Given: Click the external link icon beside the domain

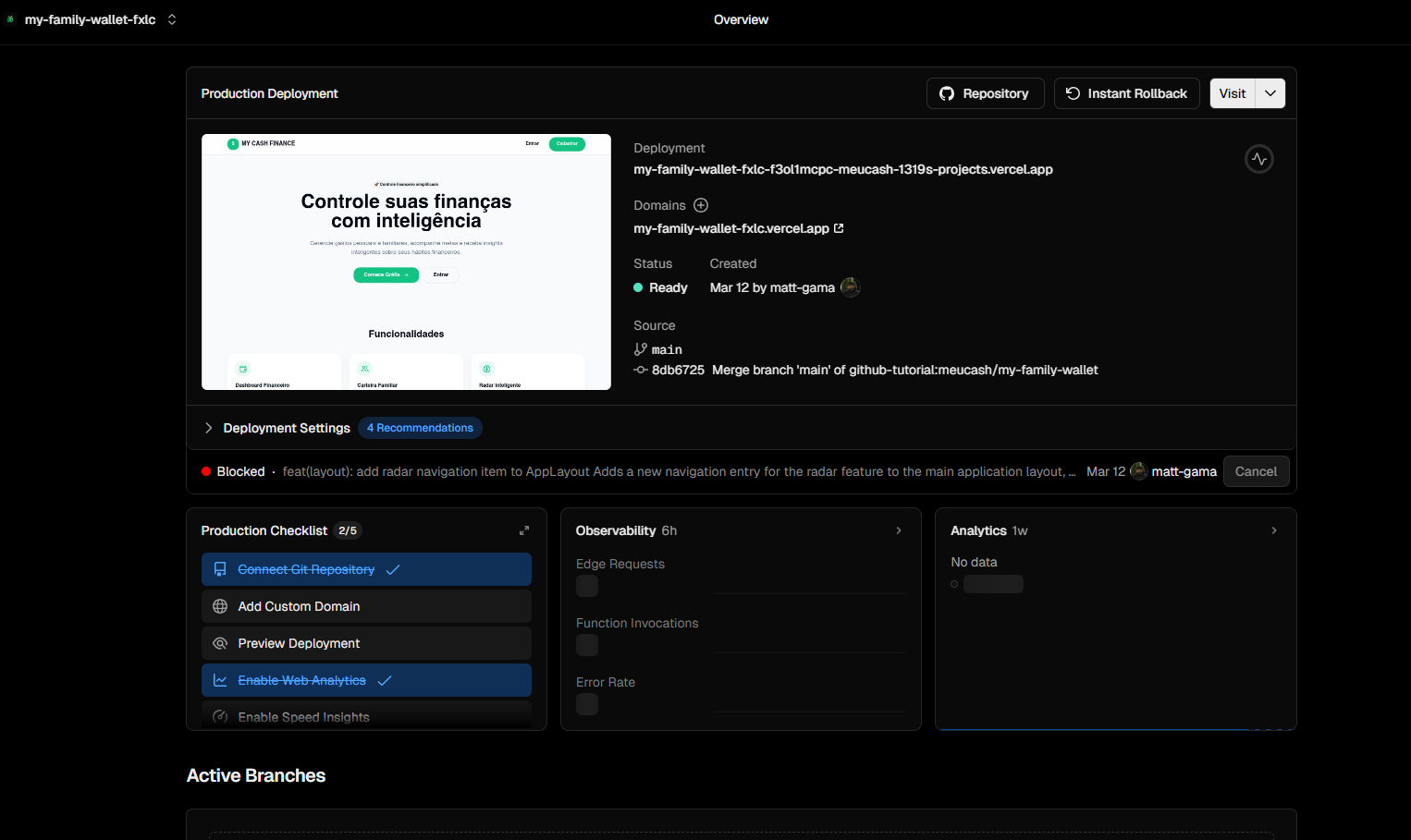Looking at the screenshot, I should (839, 228).
